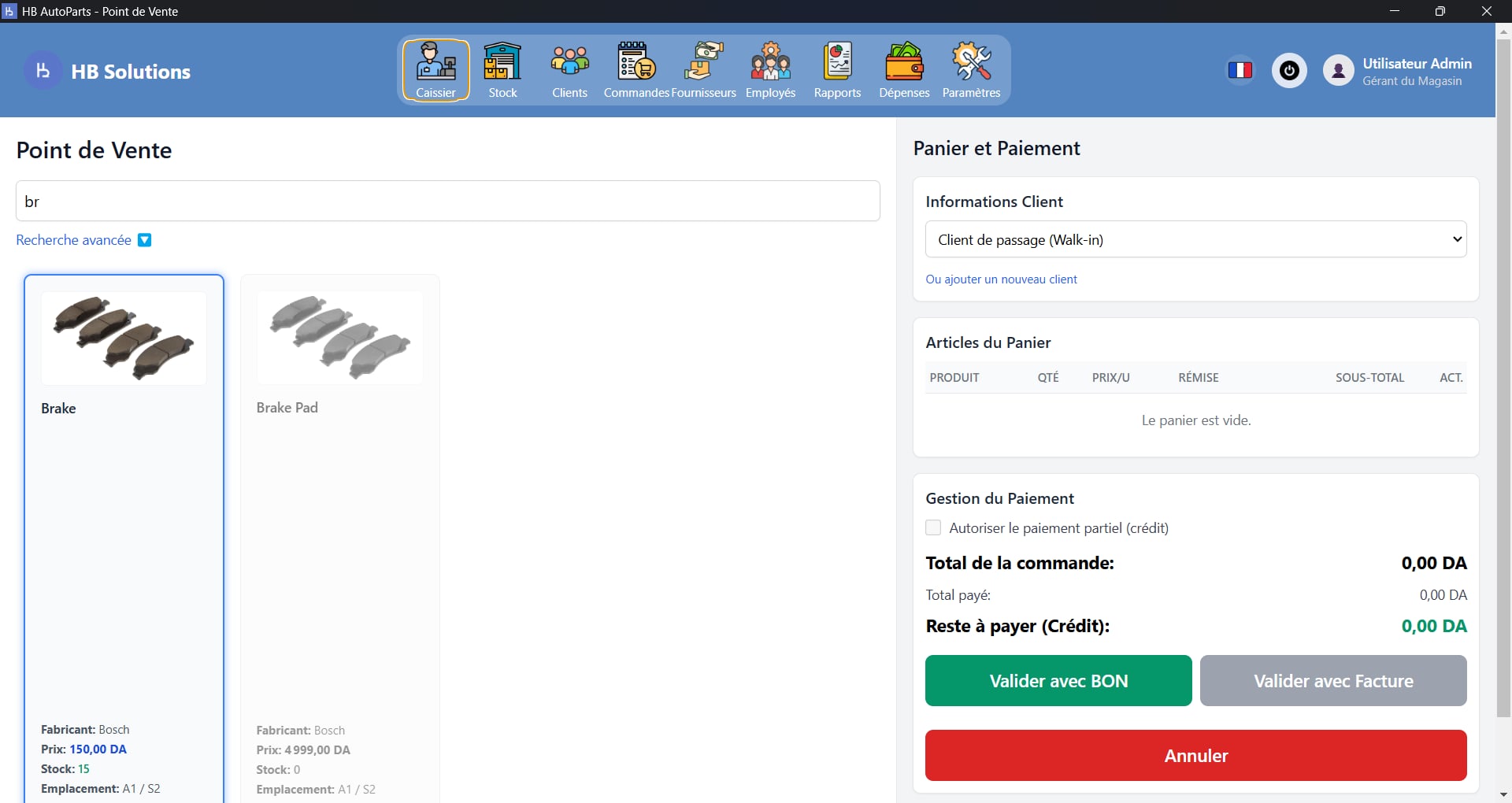1512x803 pixels.
Task: Click Valider avec BON button
Action: (x=1058, y=680)
